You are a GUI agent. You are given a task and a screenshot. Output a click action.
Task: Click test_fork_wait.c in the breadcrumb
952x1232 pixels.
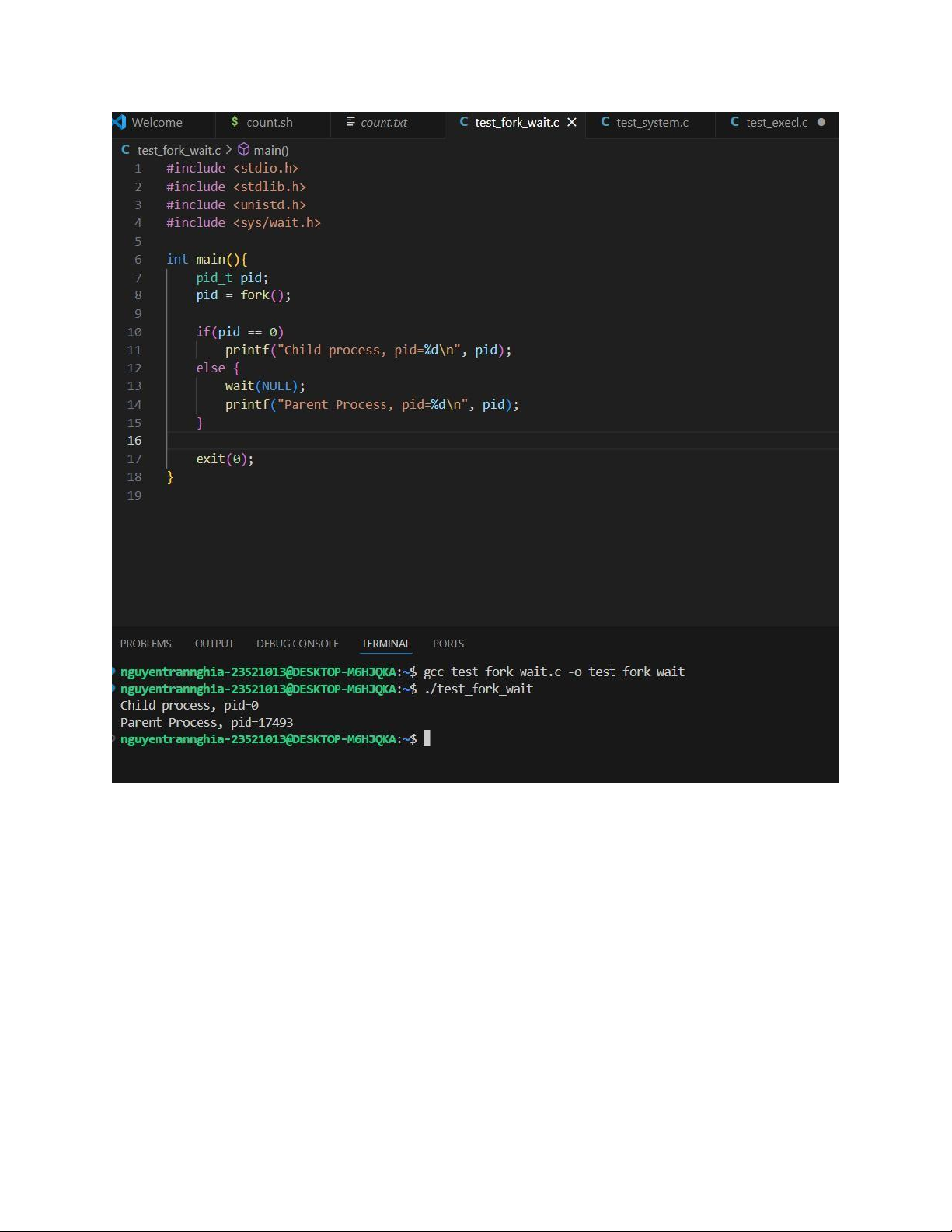click(x=179, y=150)
